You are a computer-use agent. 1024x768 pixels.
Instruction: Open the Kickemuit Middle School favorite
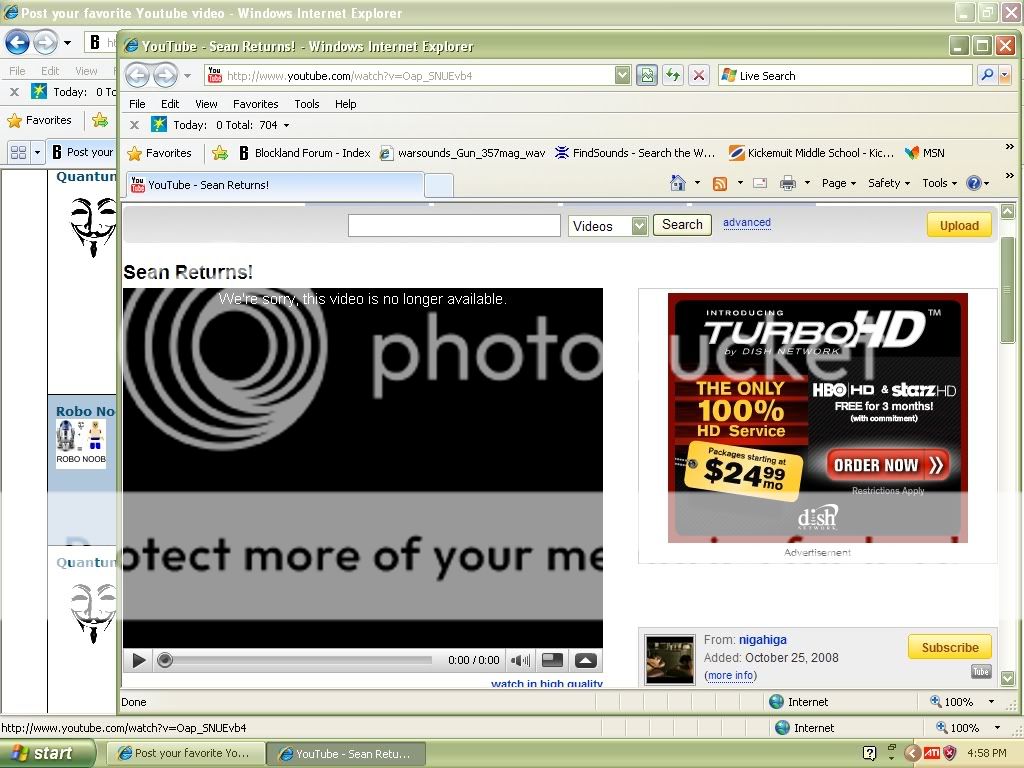pos(811,153)
